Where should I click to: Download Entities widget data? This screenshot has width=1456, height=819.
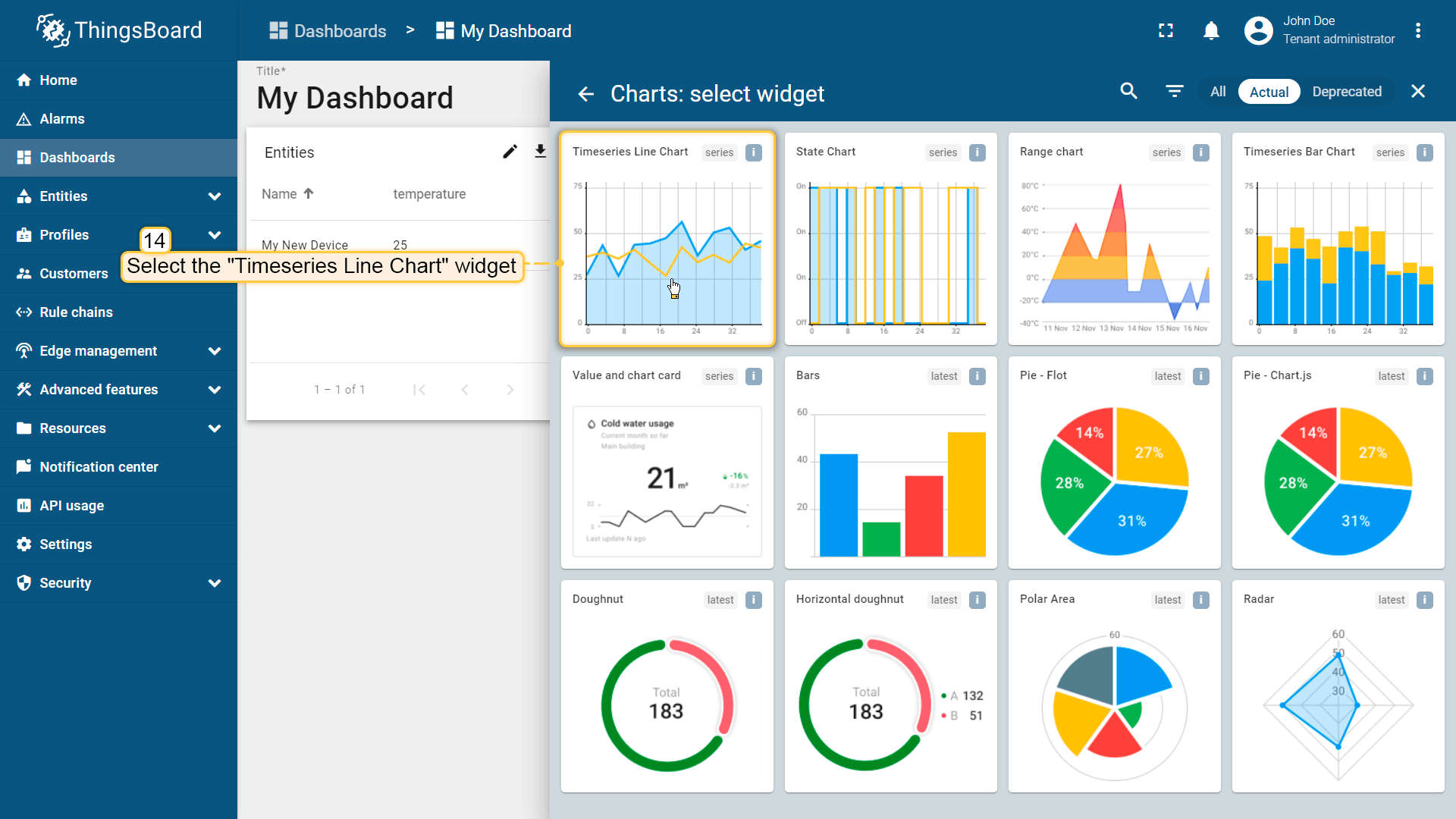point(540,152)
